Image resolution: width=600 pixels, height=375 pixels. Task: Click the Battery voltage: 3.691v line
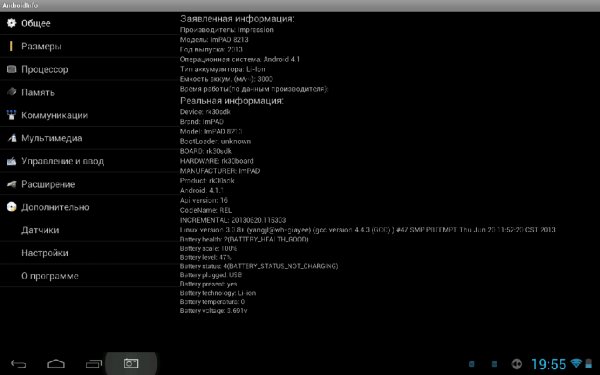pos(214,311)
